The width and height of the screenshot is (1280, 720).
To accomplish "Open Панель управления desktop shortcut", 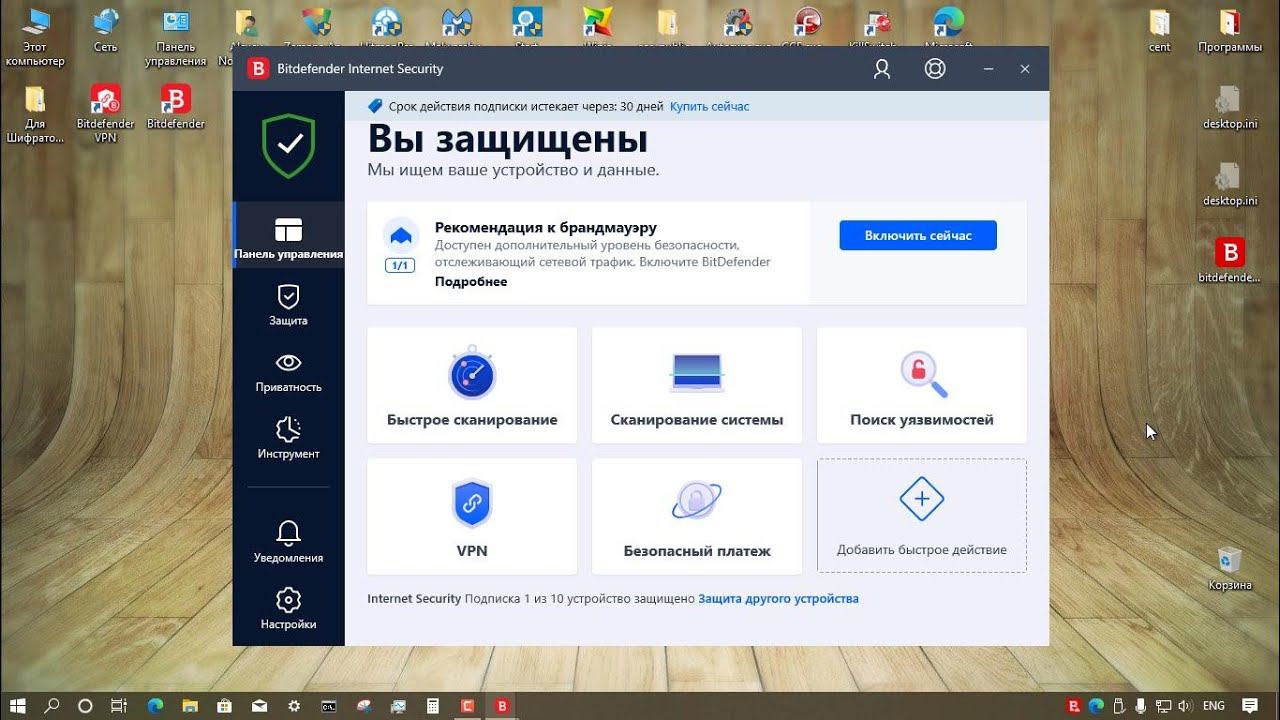I will (x=175, y=38).
